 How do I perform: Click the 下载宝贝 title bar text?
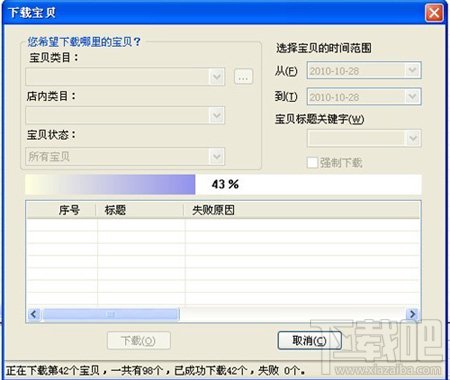click(32, 13)
